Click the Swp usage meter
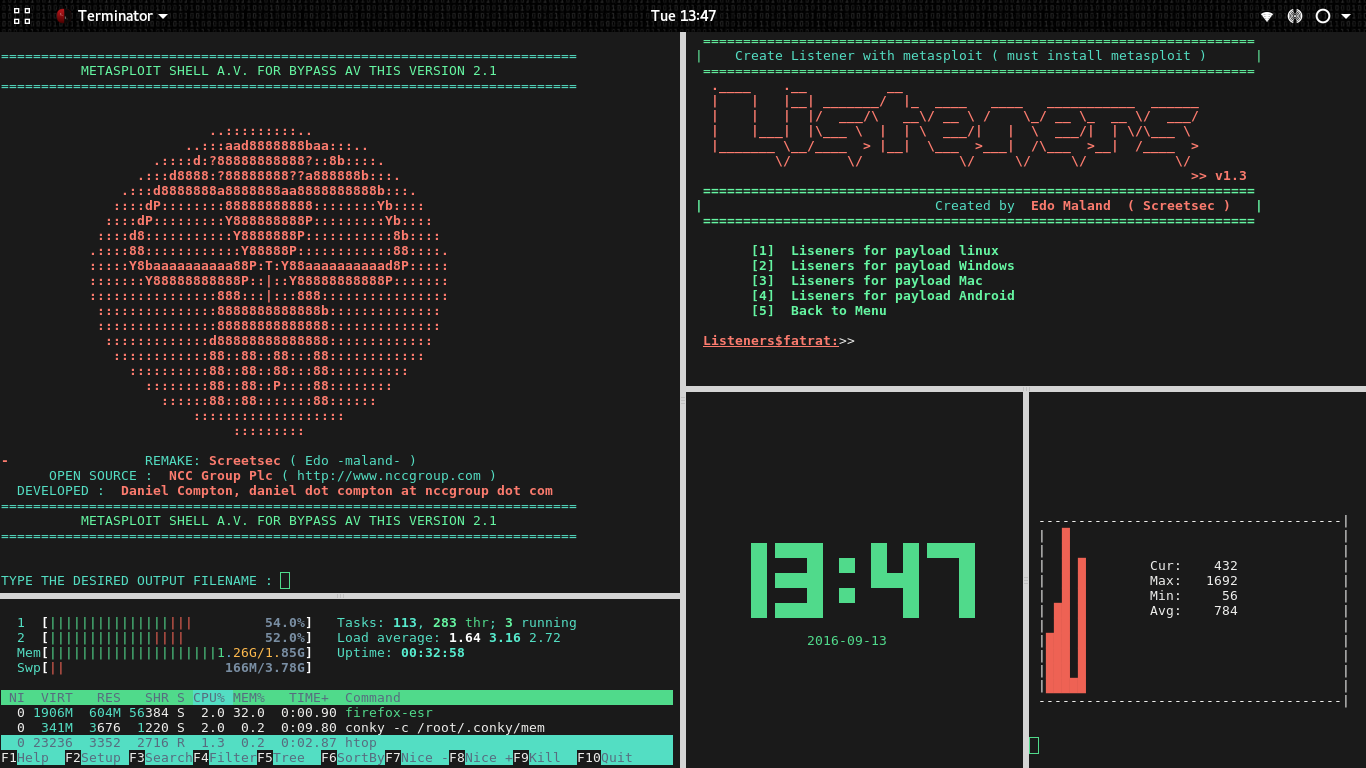Screen dimensions: 1366x768 [165, 668]
